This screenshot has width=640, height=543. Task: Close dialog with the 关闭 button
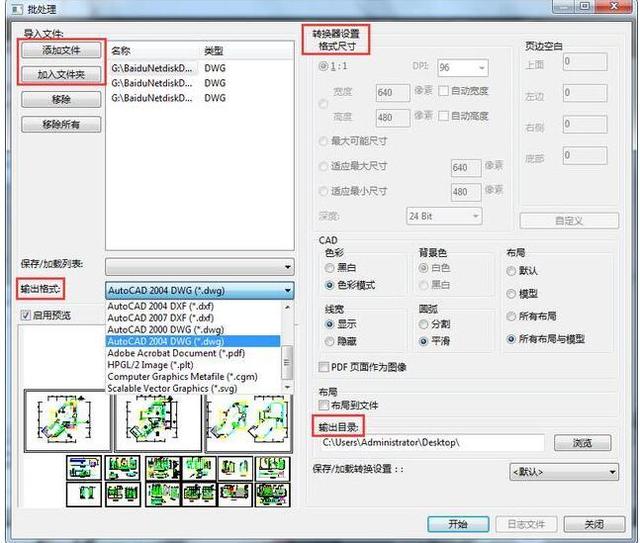click(594, 524)
